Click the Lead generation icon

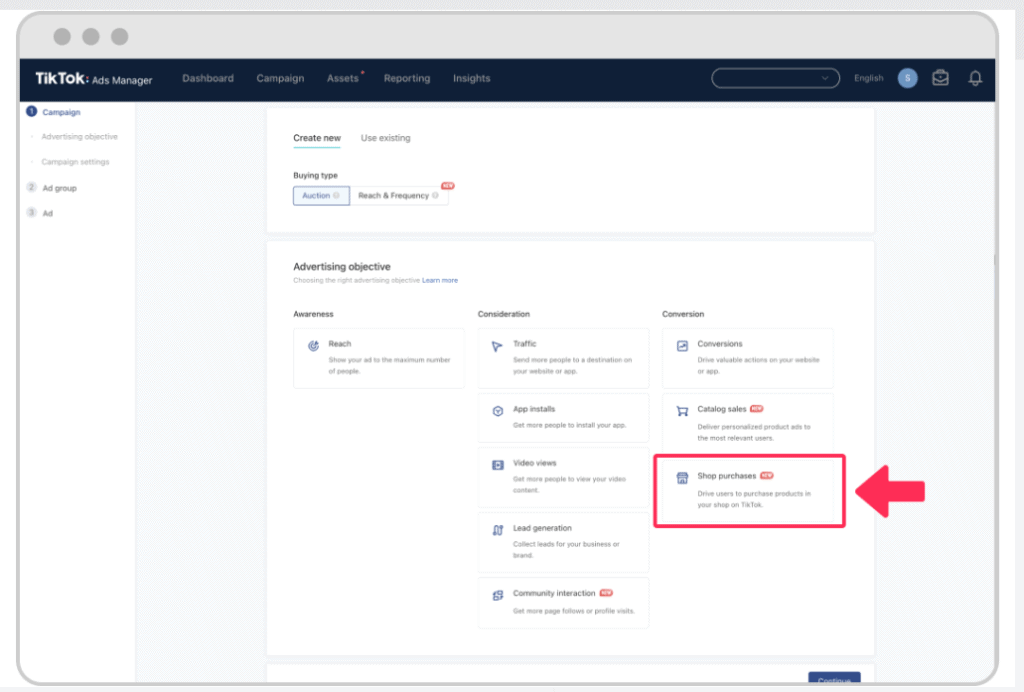coord(498,530)
